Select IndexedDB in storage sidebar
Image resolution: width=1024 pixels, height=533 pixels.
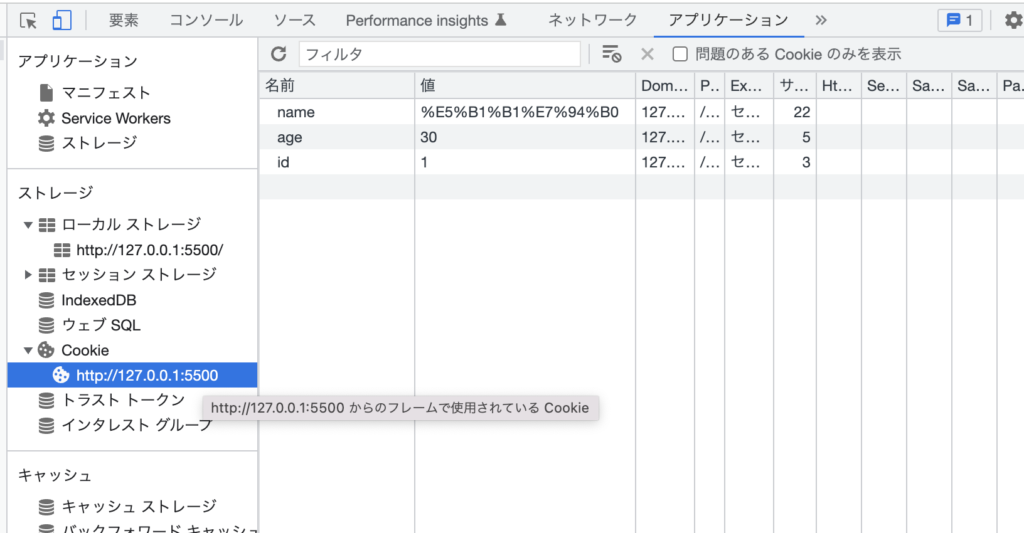[x=98, y=300]
